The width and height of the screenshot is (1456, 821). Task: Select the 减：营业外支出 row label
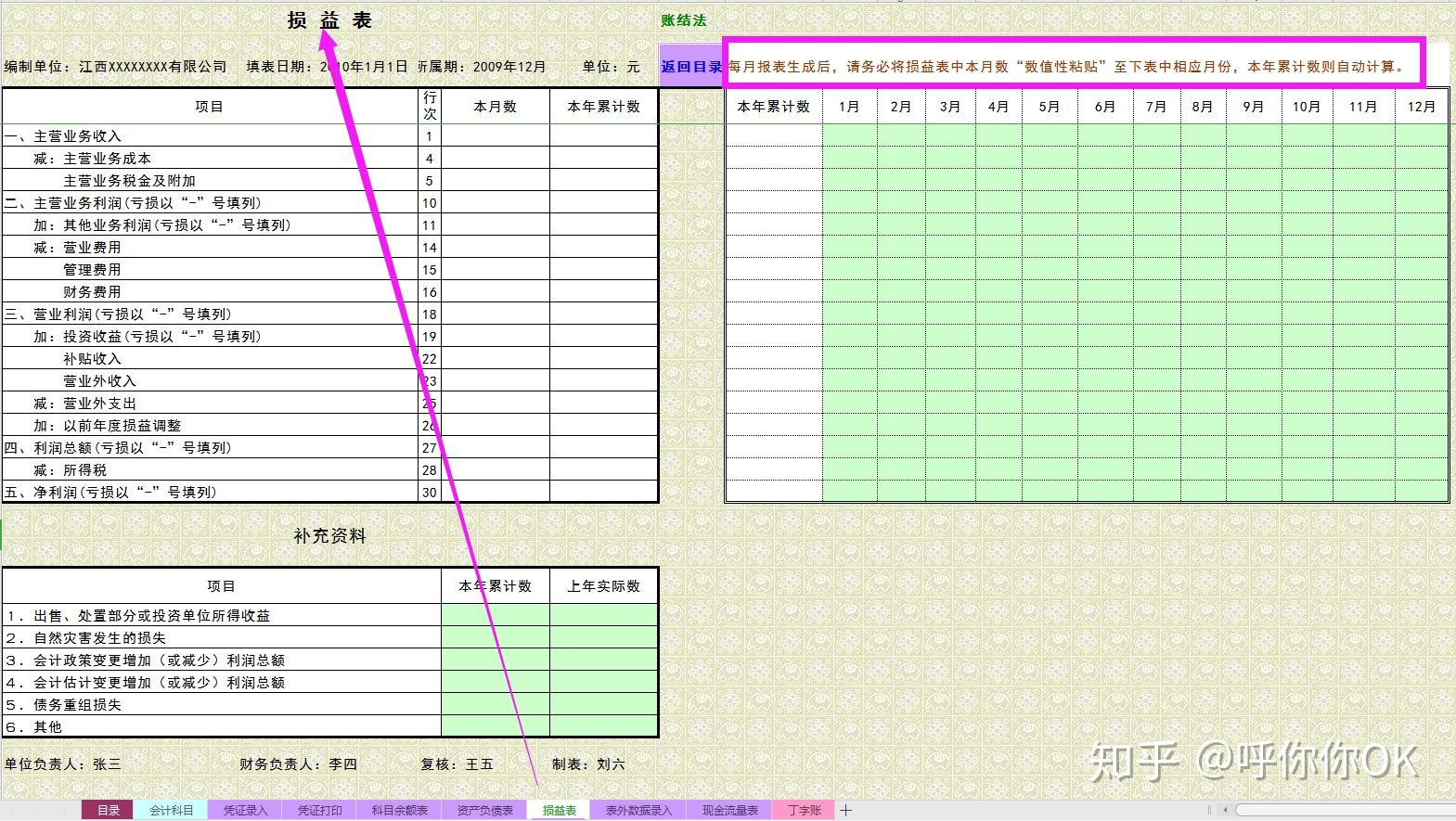210,404
